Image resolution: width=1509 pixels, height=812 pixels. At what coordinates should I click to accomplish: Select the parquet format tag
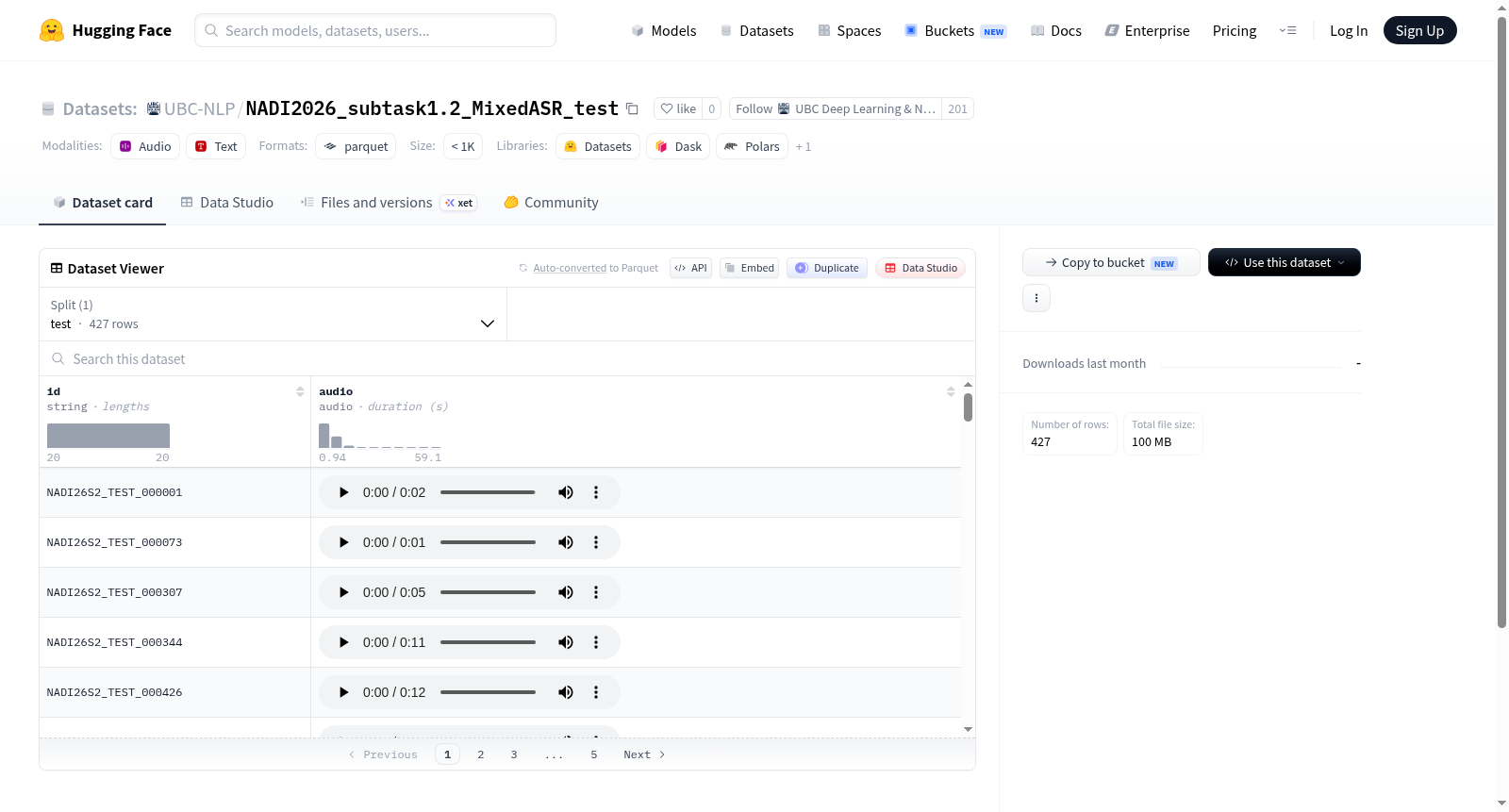coord(356,146)
